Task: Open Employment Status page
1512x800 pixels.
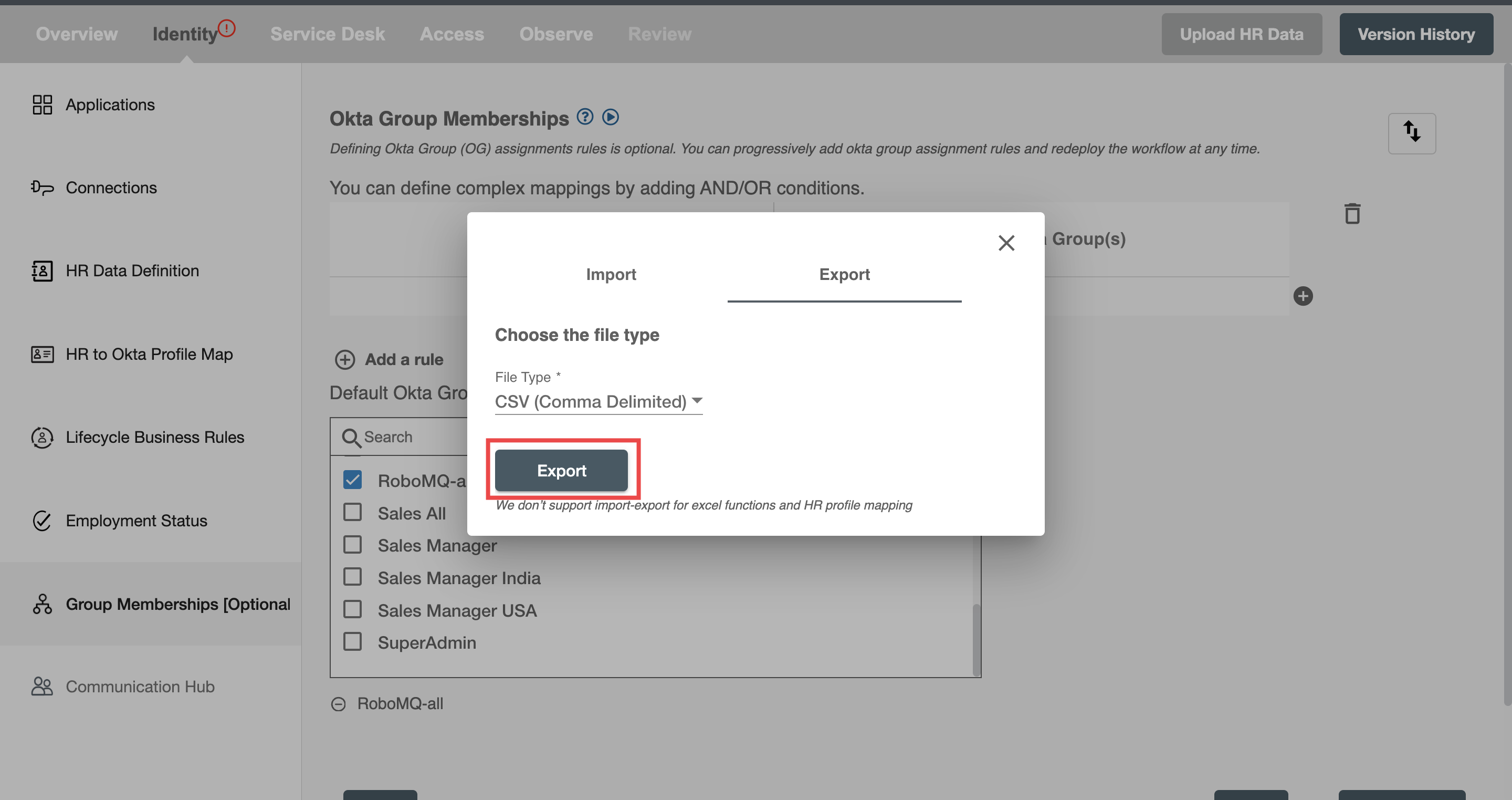Action: tap(136, 521)
